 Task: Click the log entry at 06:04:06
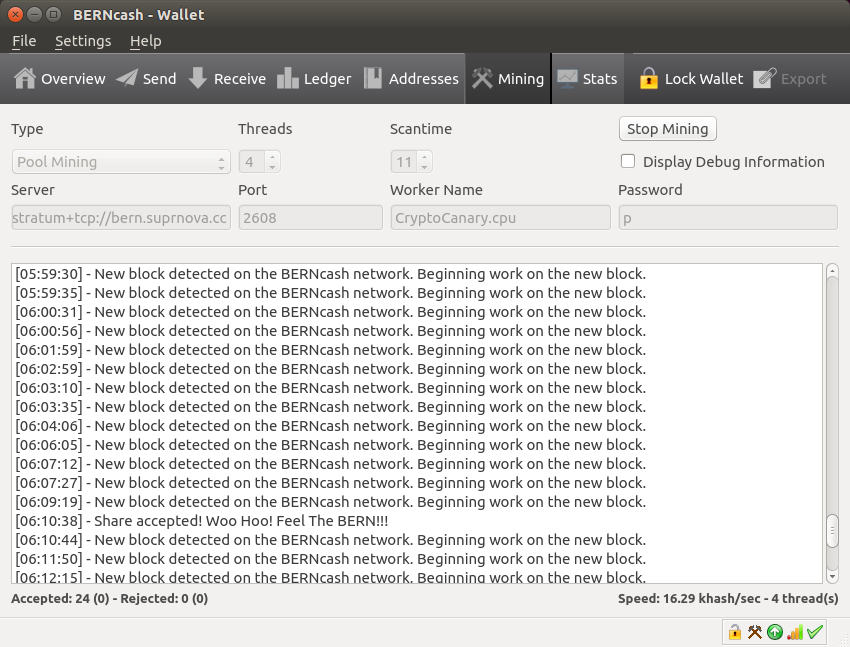pyautogui.click(x=331, y=426)
